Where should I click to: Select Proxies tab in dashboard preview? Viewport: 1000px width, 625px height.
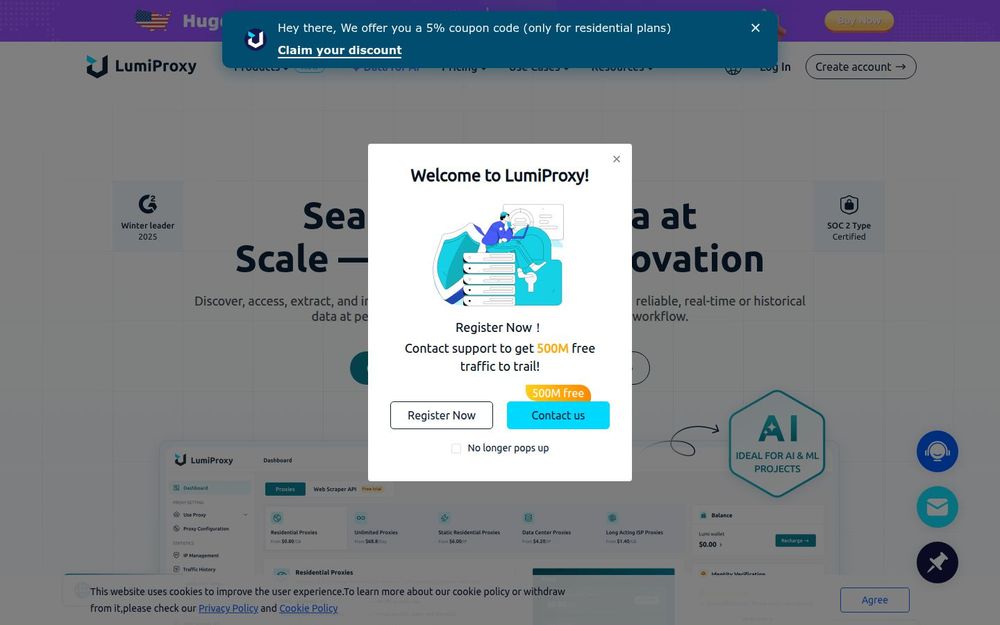tap(285, 489)
